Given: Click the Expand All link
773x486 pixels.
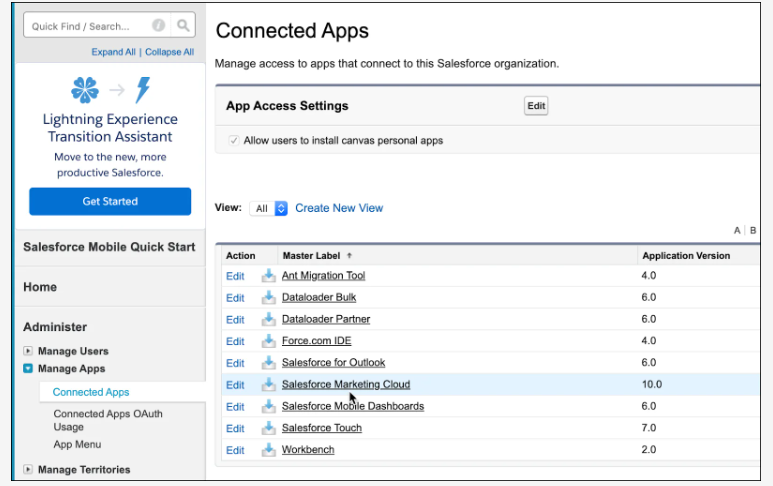Looking at the screenshot, I should click(x=113, y=52).
